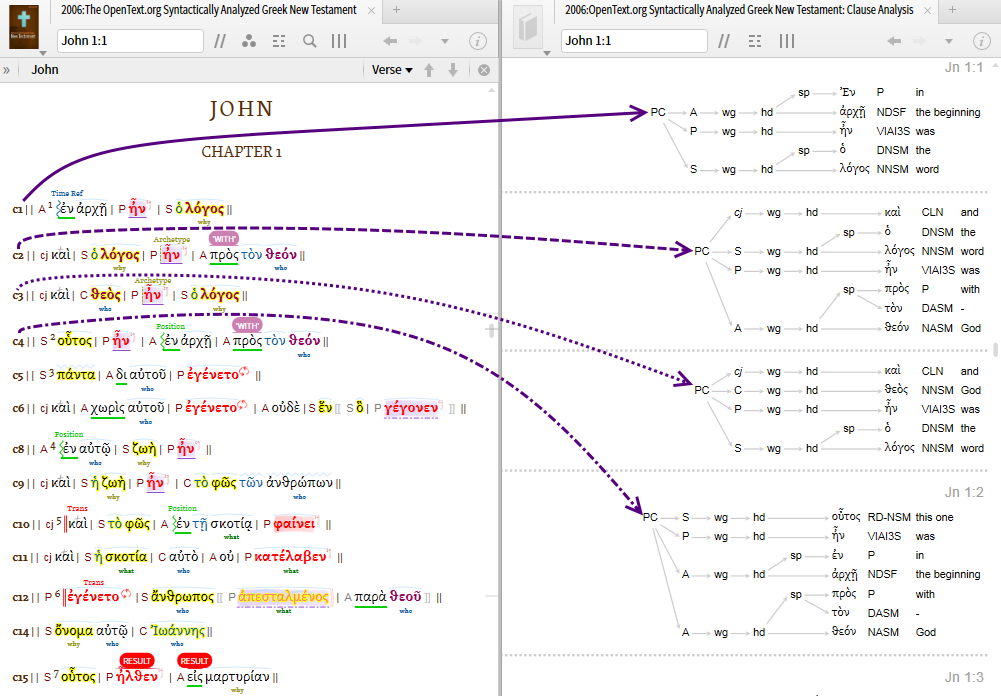The image size is (1001, 696).
Task: Go back in the right panel history
Action: pos(894,41)
